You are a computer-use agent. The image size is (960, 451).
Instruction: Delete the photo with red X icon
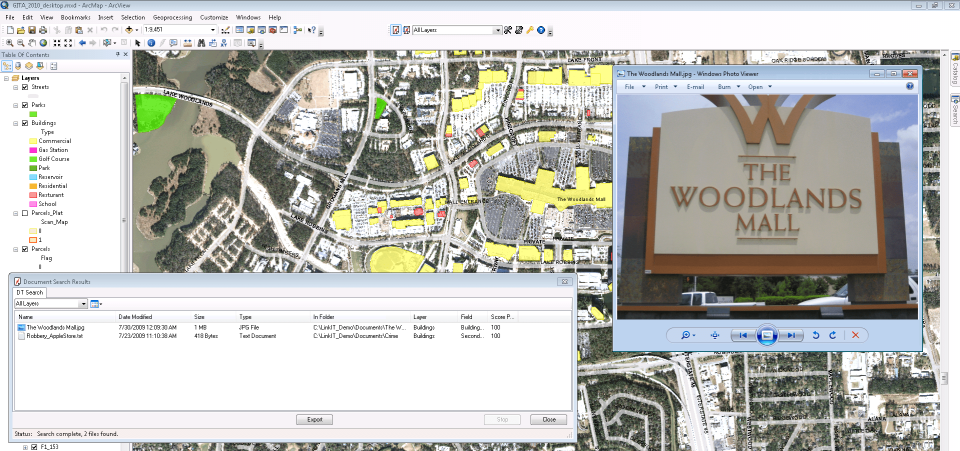(x=855, y=335)
